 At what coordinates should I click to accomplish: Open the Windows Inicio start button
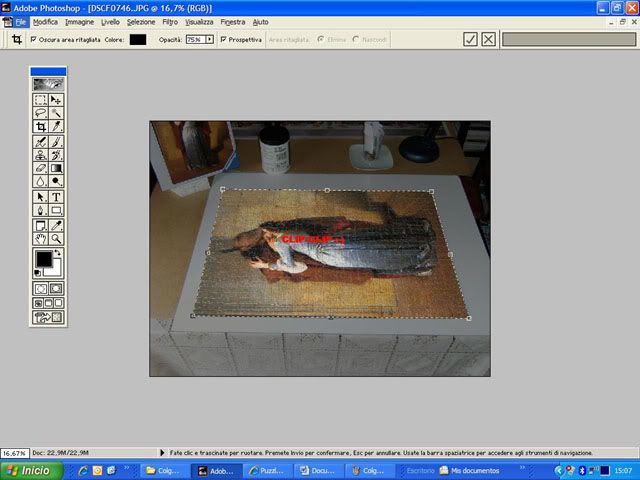[32, 471]
